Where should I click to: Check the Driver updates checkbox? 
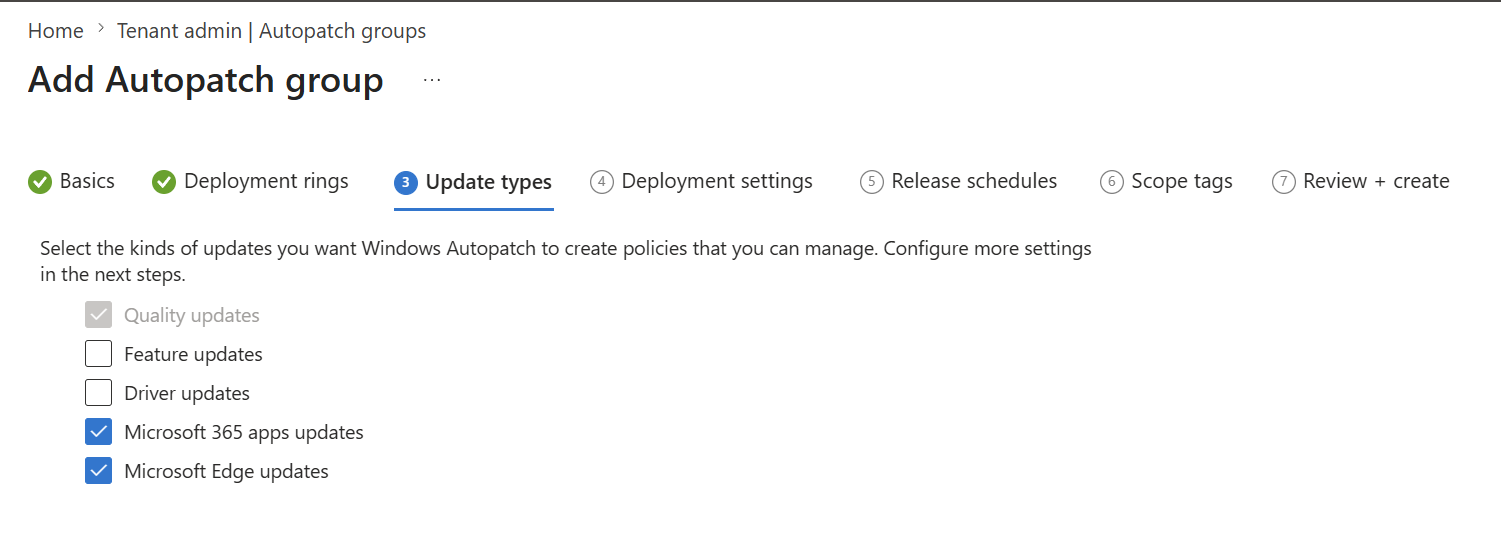(x=98, y=393)
